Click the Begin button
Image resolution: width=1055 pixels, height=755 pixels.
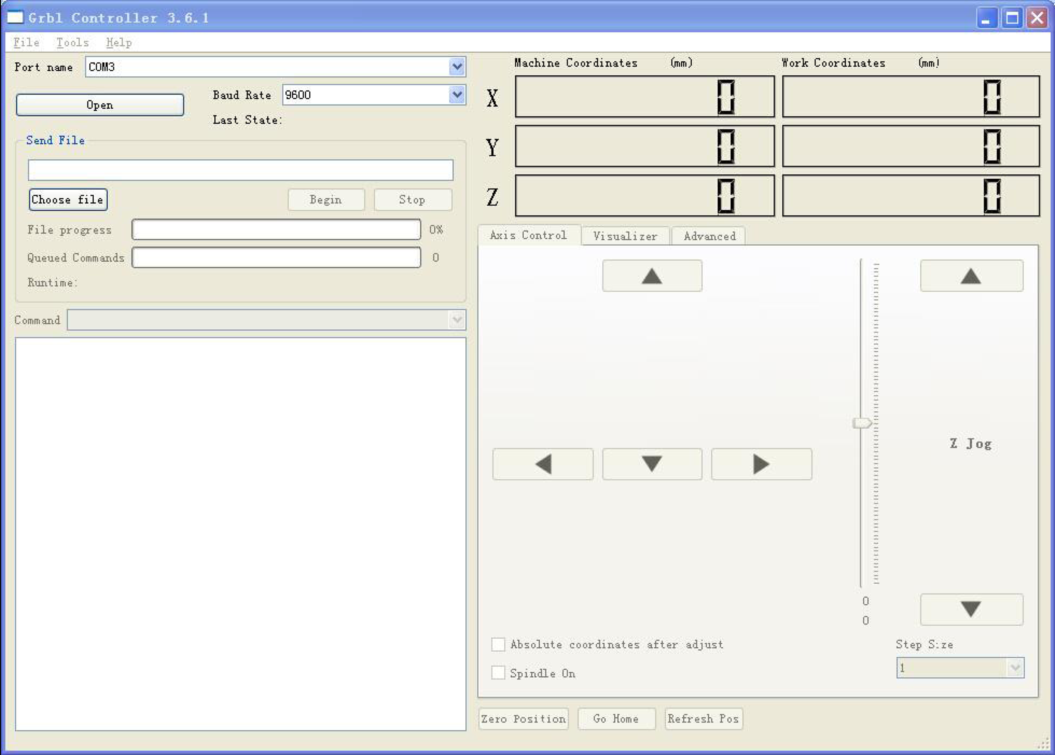(x=326, y=200)
